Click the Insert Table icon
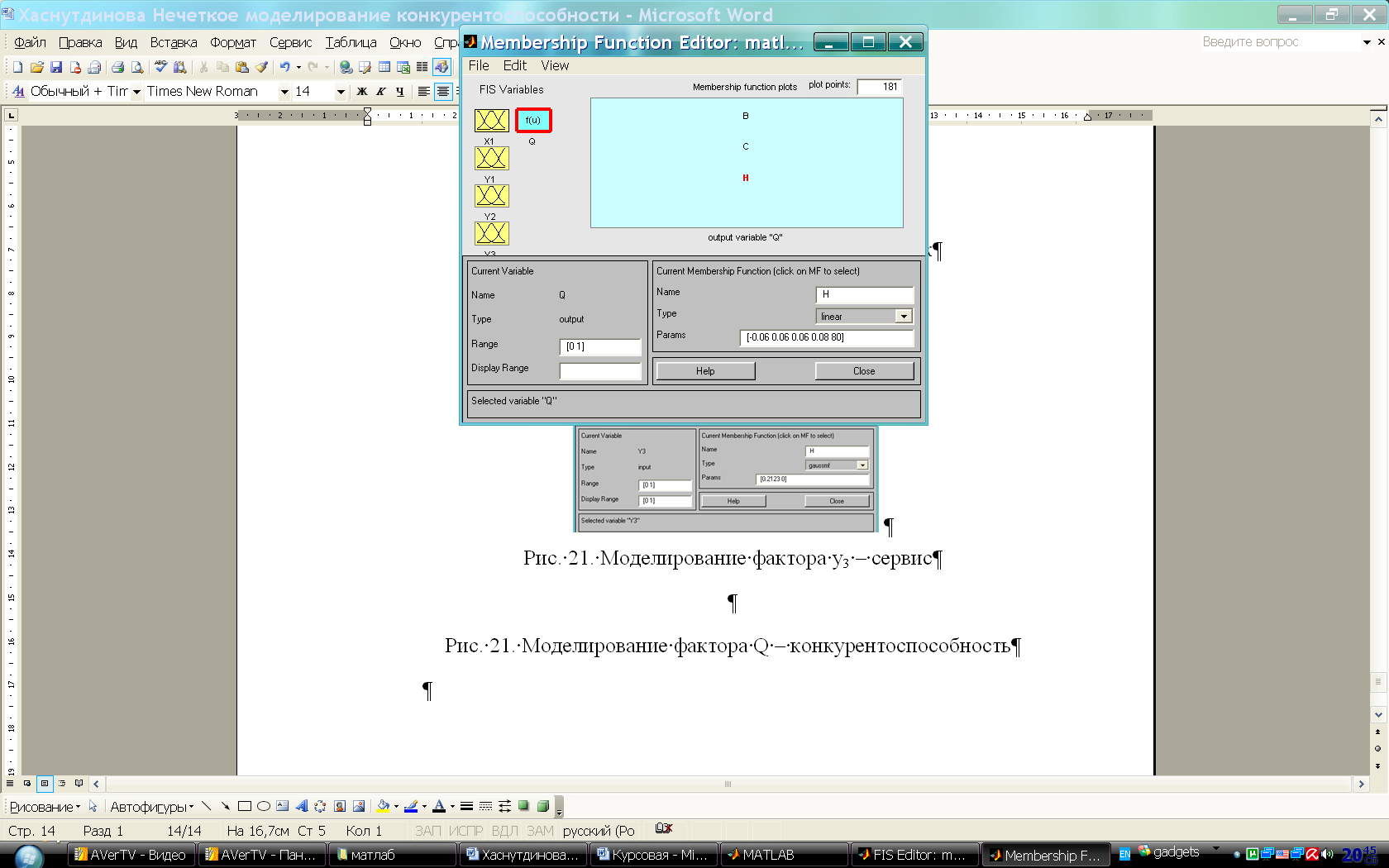Image resolution: width=1389 pixels, height=868 pixels. (x=384, y=67)
